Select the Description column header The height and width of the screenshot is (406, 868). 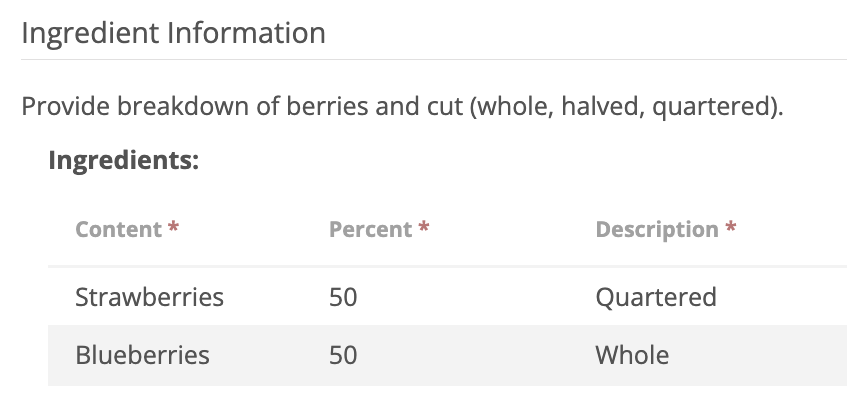[656, 229]
